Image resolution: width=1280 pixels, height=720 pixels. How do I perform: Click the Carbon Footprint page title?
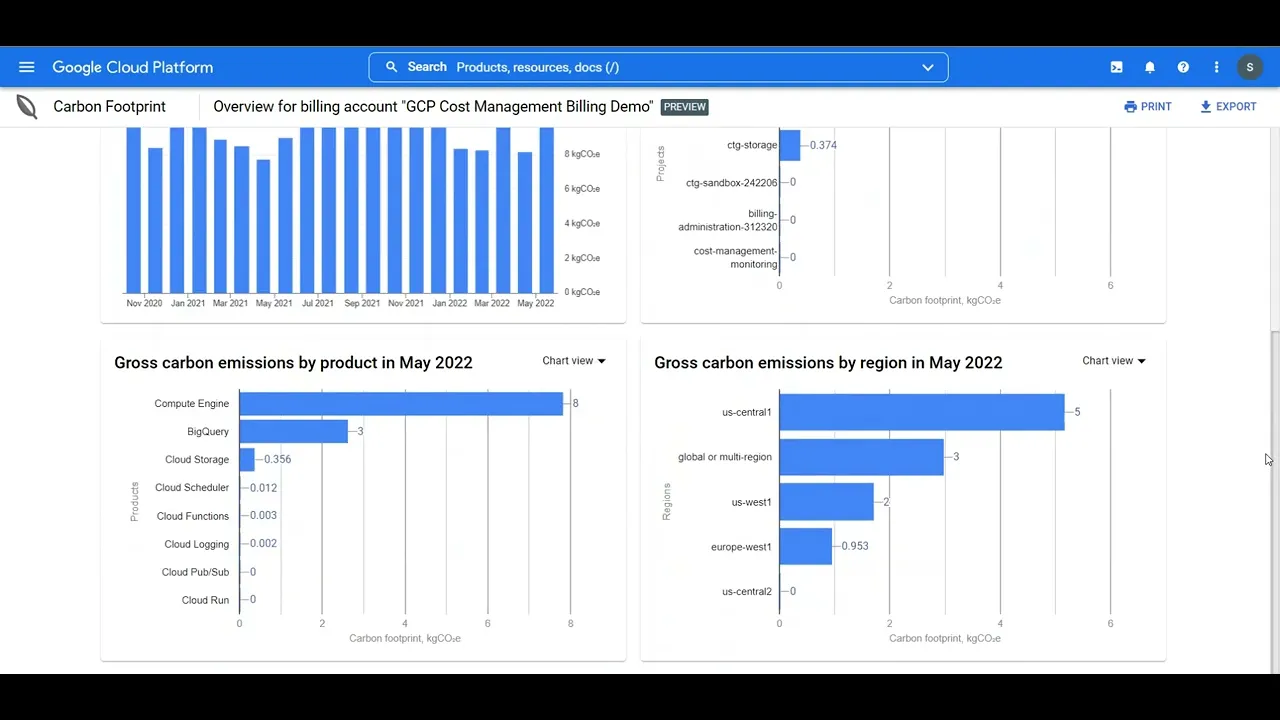pos(109,107)
